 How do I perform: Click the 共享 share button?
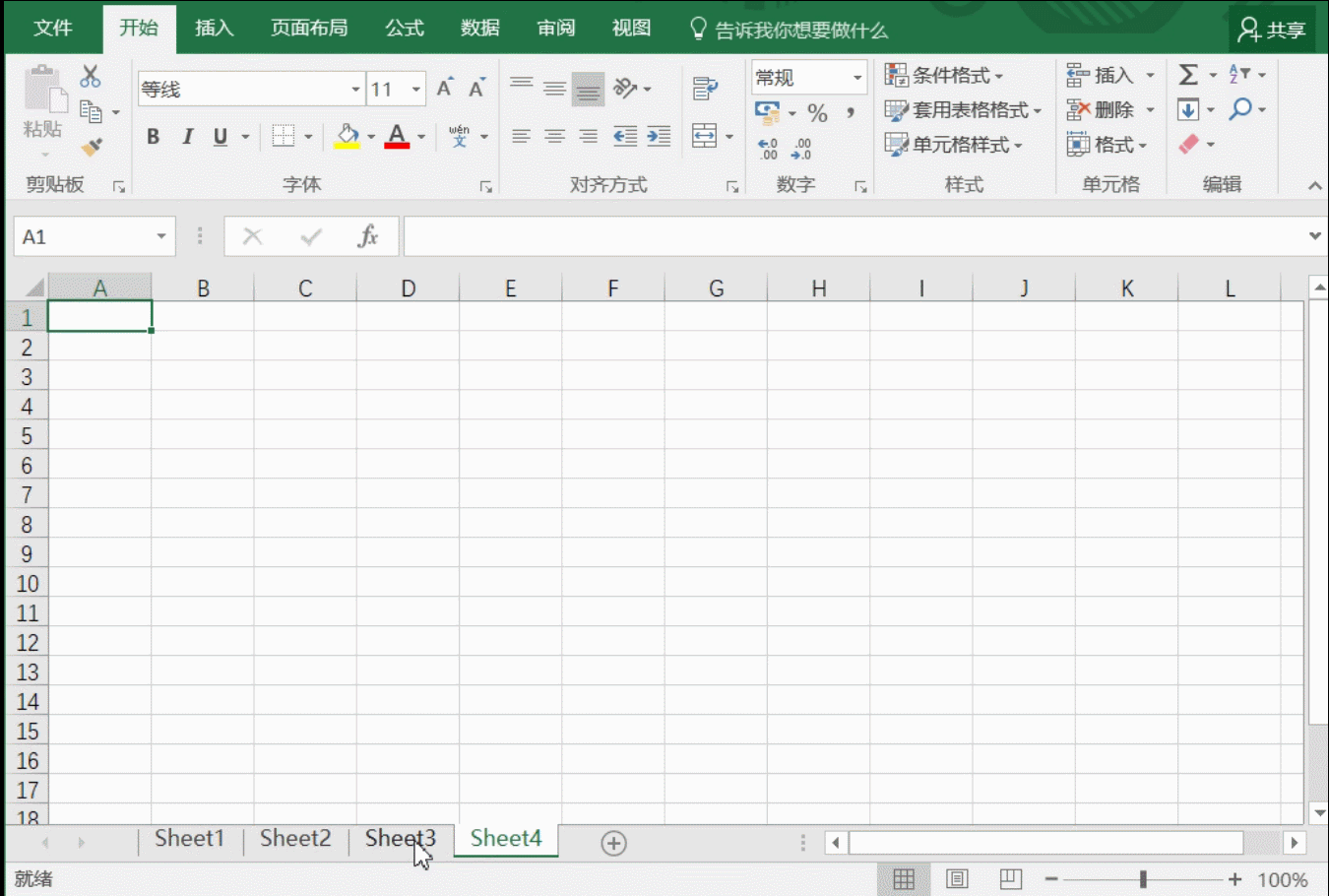(1272, 30)
